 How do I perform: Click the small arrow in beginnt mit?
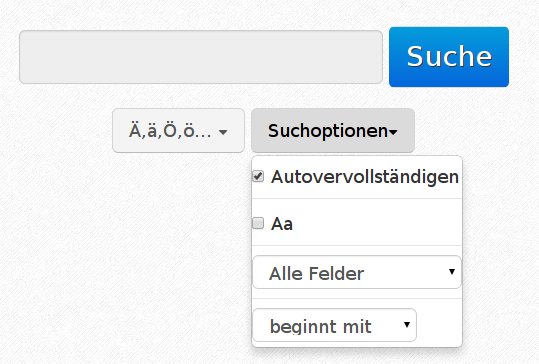click(x=407, y=324)
